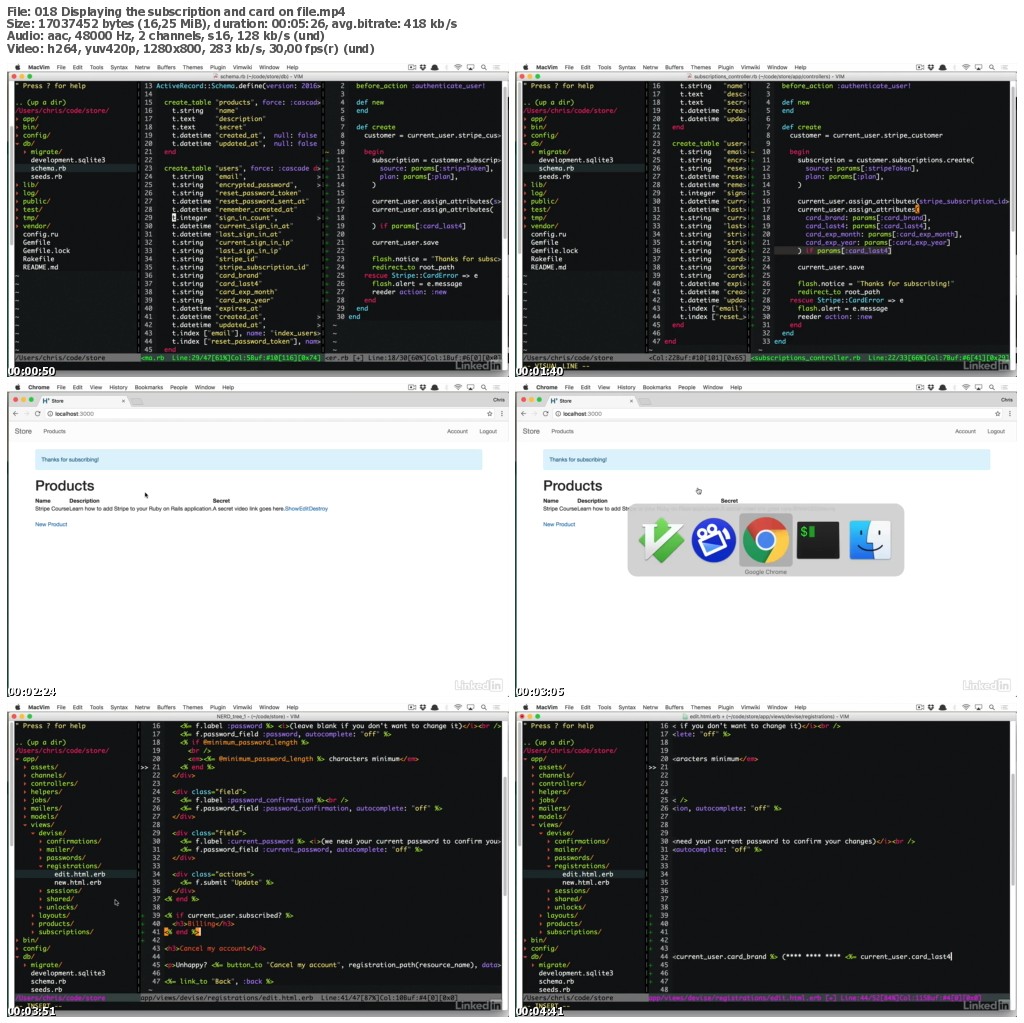Click the Spotlight search icon in the 00:00:50 frame
The image size is (1024, 1023).
484,67
